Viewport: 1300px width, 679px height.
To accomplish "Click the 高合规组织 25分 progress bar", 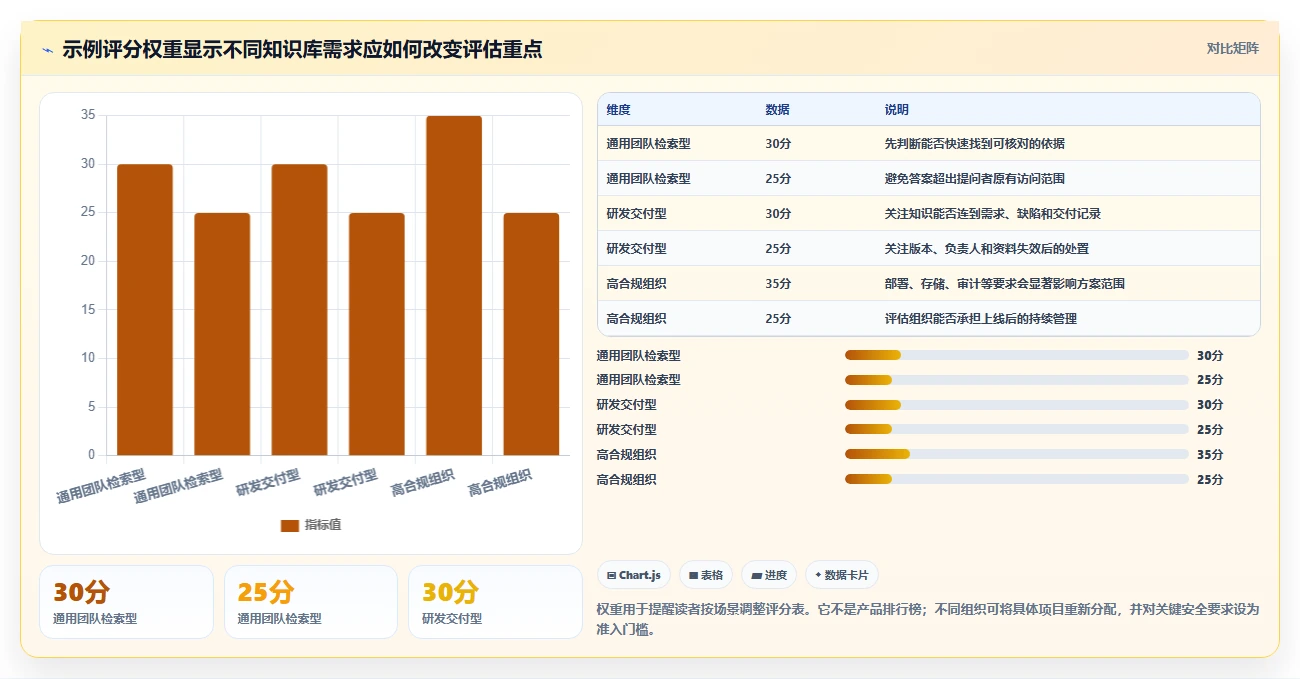I will (1016, 480).
